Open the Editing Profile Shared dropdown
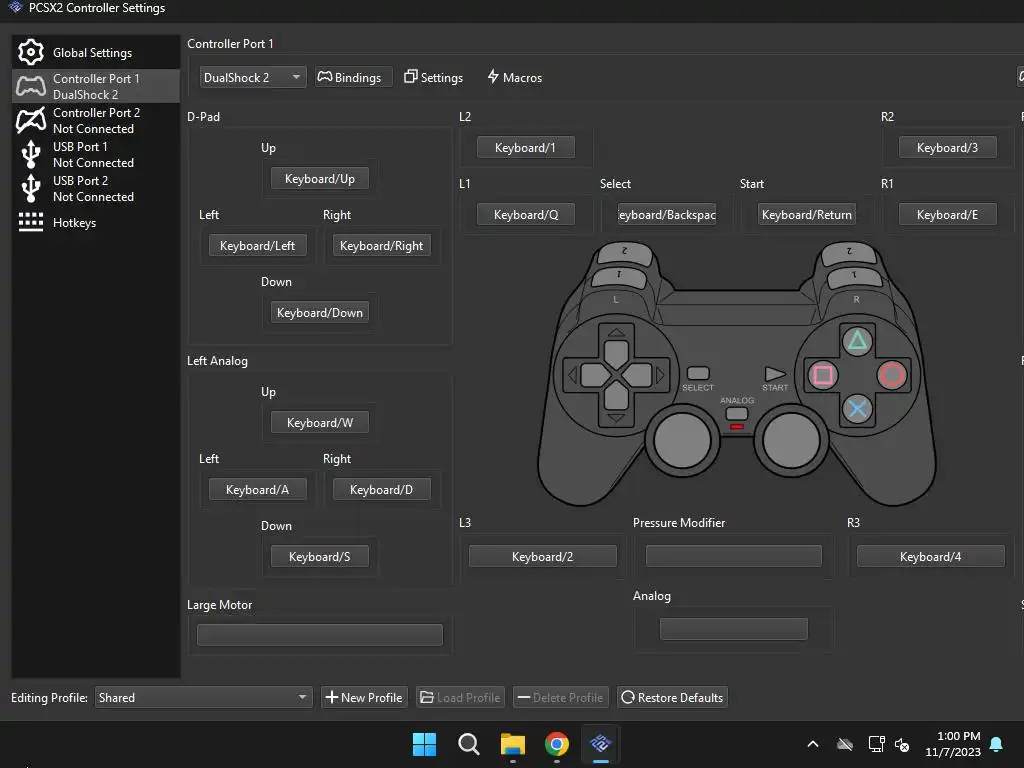This screenshot has width=1024, height=768. [x=204, y=697]
